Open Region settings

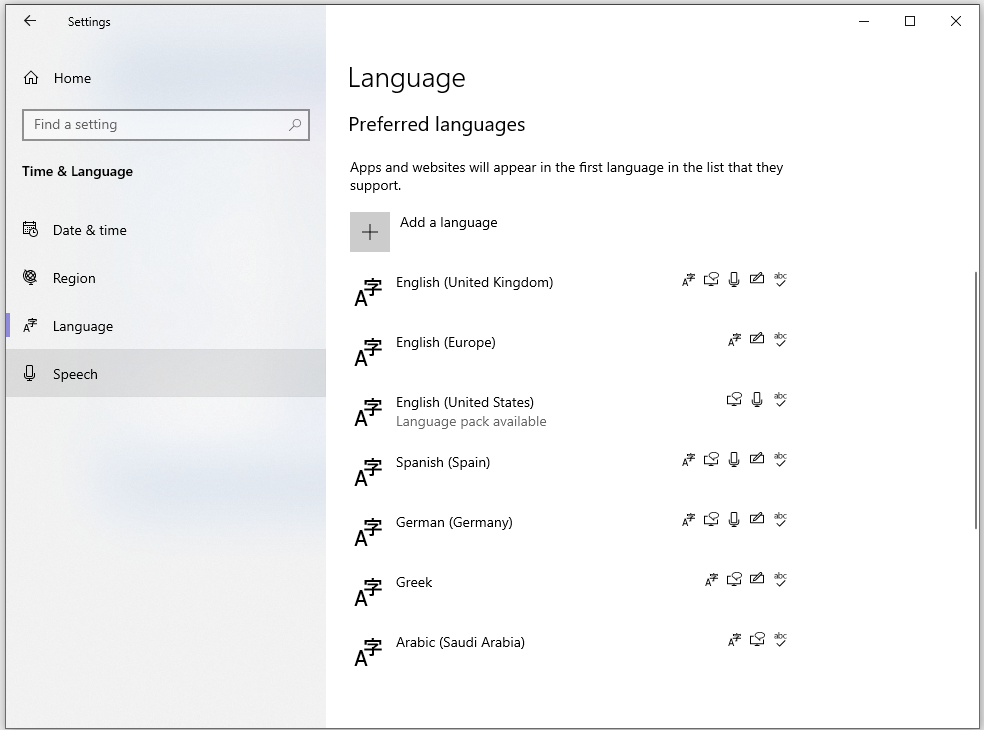[166, 278]
